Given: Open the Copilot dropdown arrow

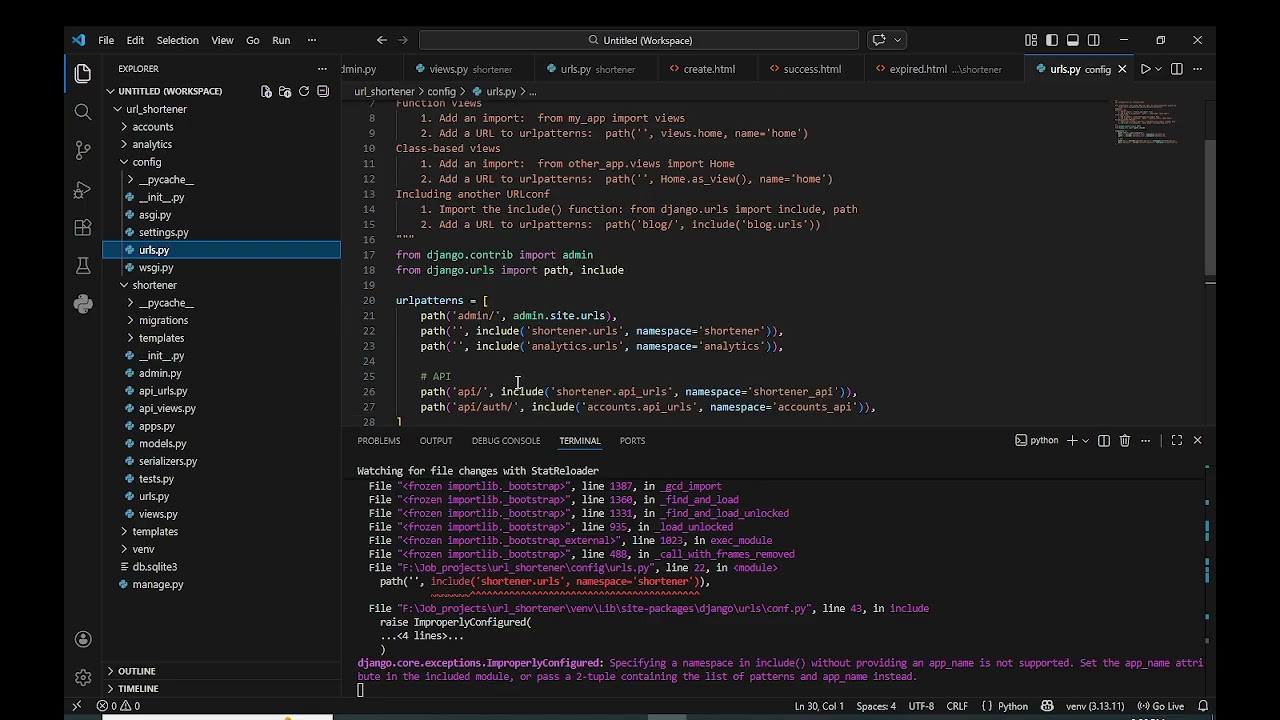Looking at the screenshot, I should 898,40.
